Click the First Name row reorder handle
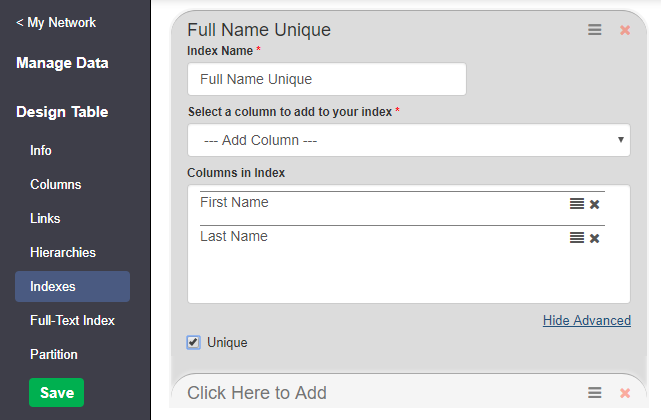The height and width of the screenshot is (420, 661). (x=577, y=204)
